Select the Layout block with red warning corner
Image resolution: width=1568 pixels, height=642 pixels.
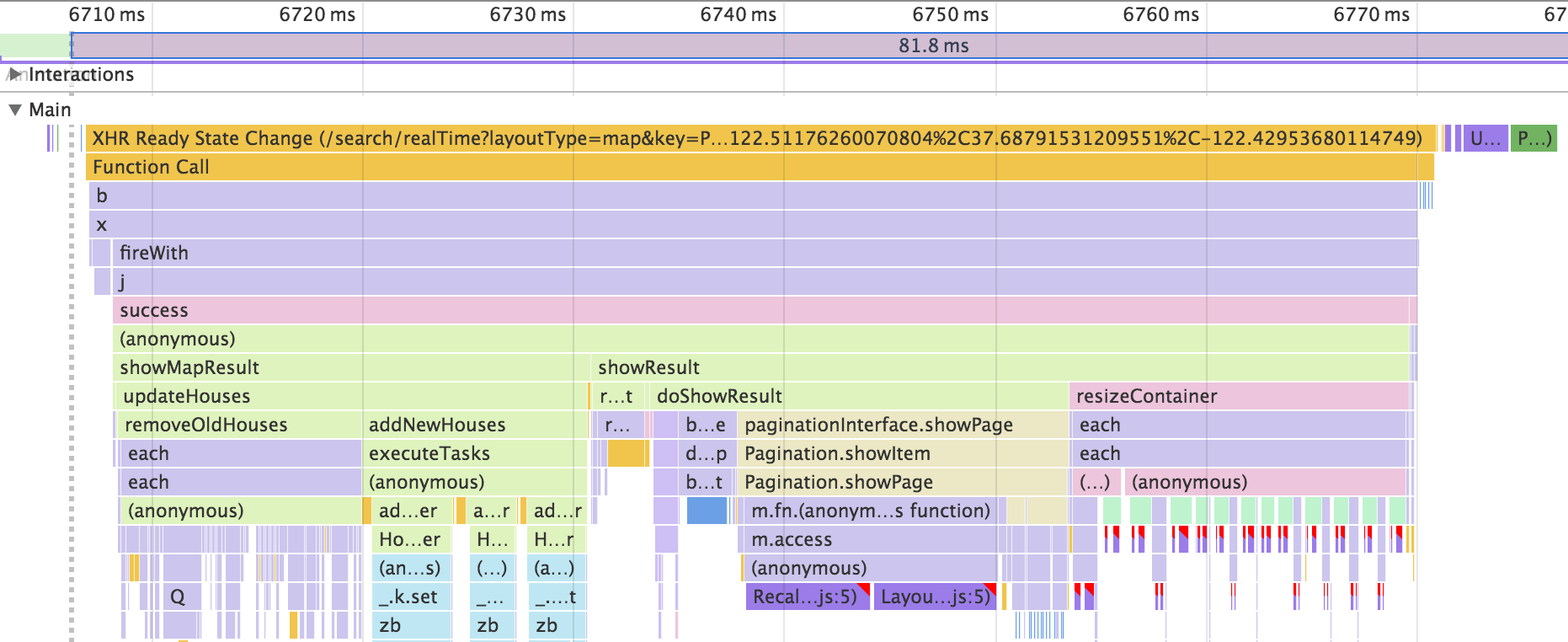click(x=935, y=597)
